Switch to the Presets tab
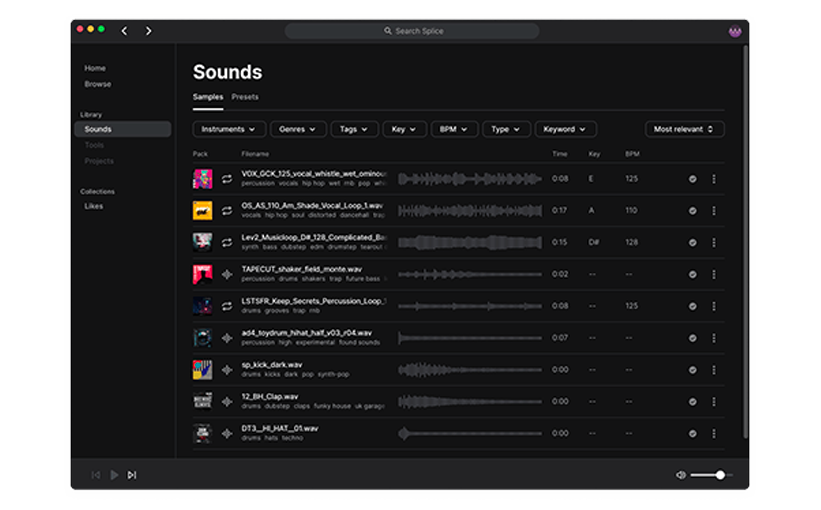821x510 pixels. (x=245, y=97)
